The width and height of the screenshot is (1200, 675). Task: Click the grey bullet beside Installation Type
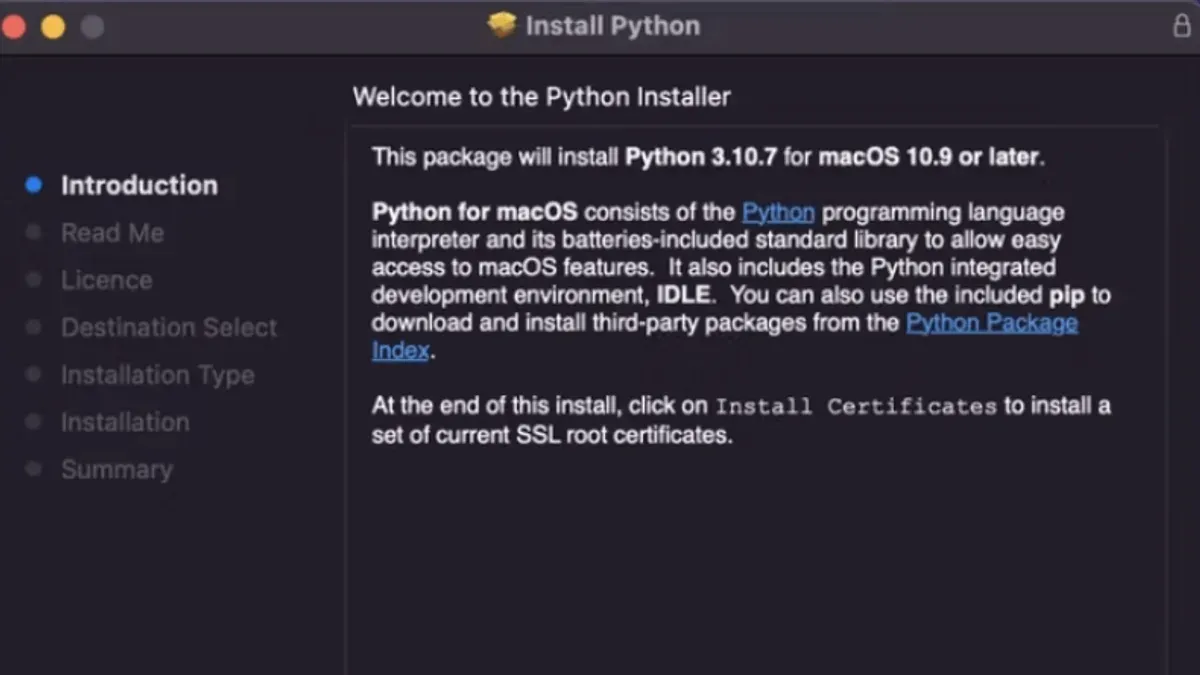[x=34, y=374]
